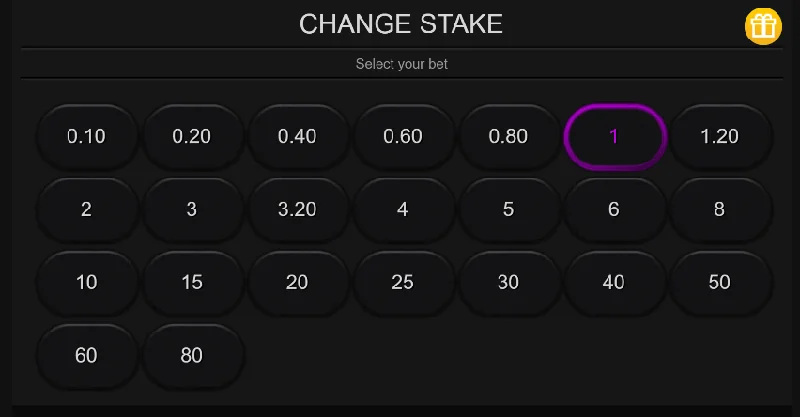800x417 pixels.
Task: Click the highlighted 1 stake option
Action: point(614,136)
